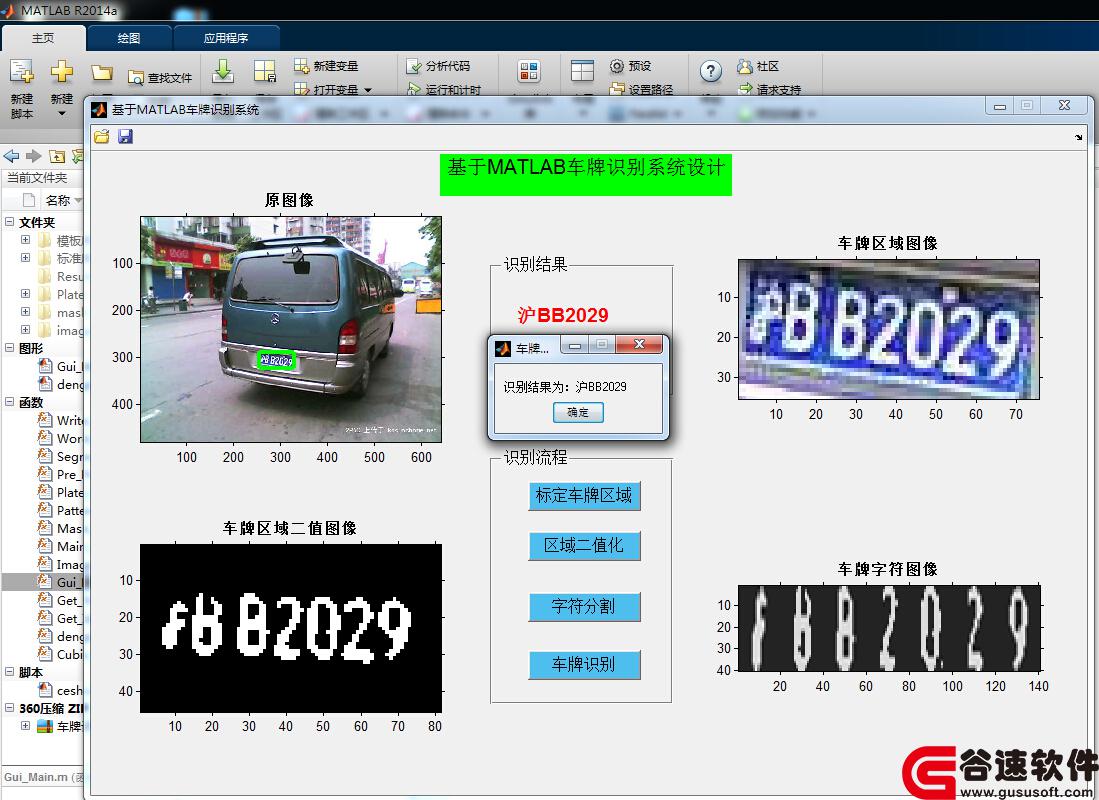Close the 车牌 result dialog

639,344
